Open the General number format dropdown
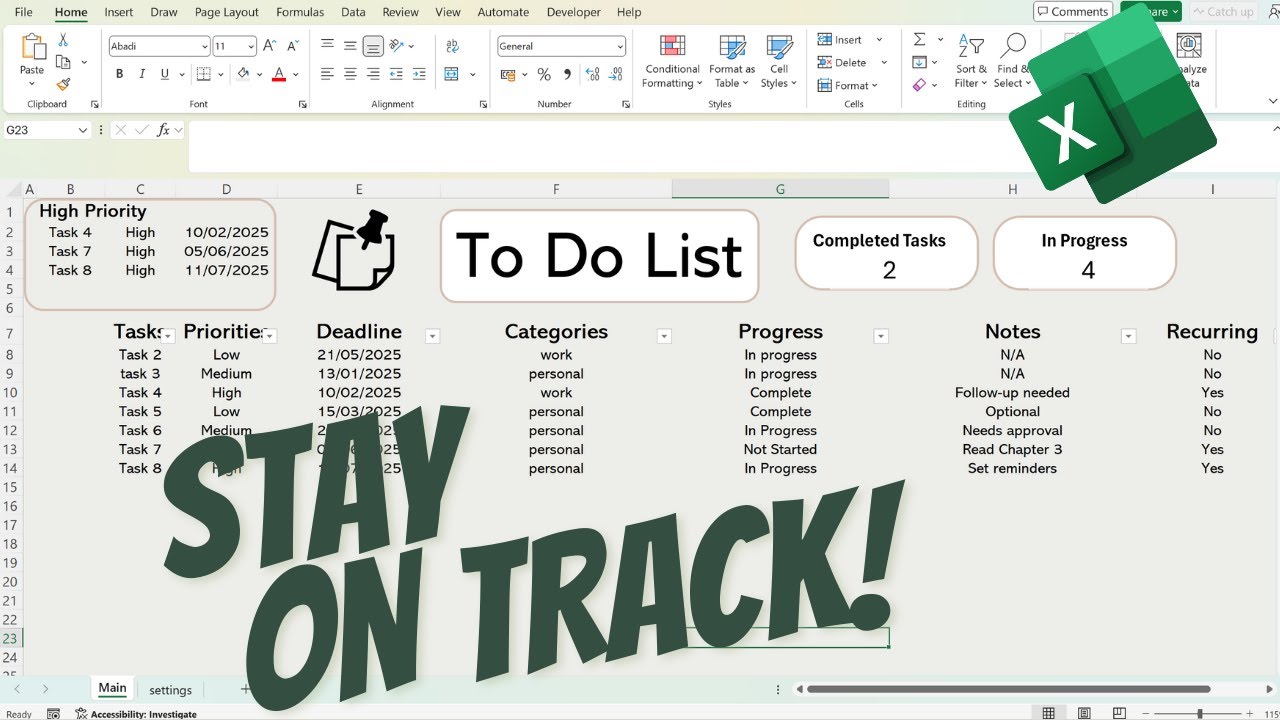The width and height of the screenshot is (1280, 720). click(620, 46)
